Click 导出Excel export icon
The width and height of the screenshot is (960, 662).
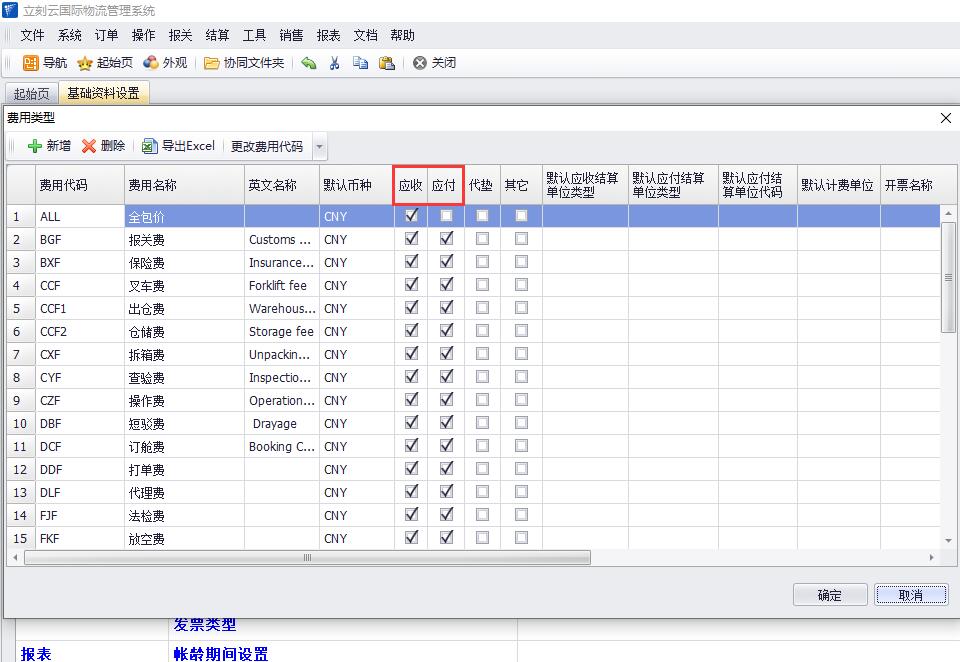pos(150,146)
